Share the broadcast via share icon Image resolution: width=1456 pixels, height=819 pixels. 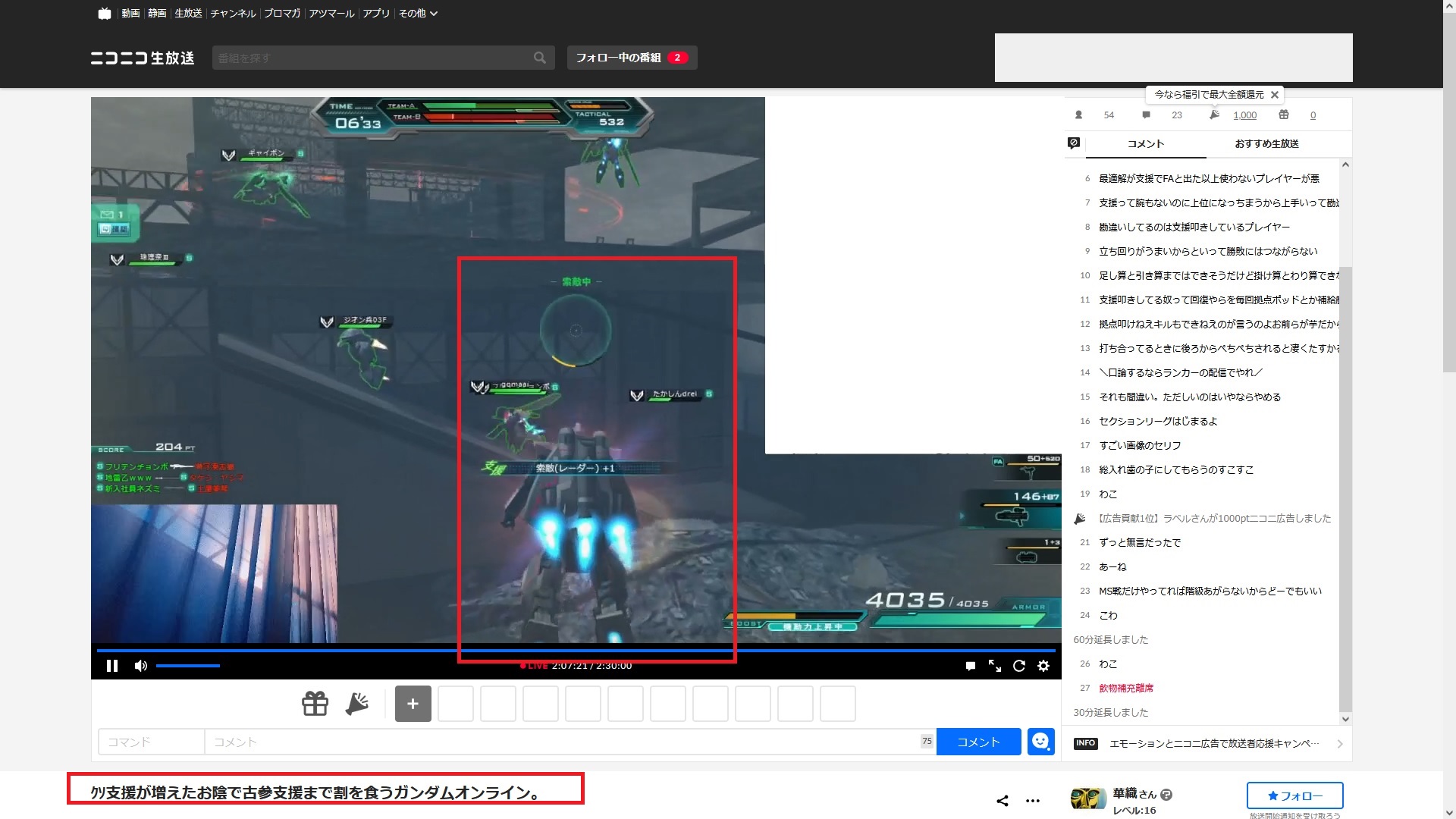1002,801
